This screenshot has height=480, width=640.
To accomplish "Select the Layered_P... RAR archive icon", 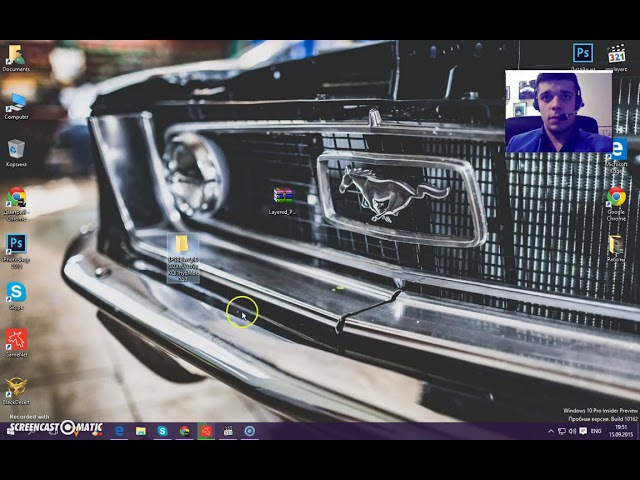I will click(x=282, y=201).
